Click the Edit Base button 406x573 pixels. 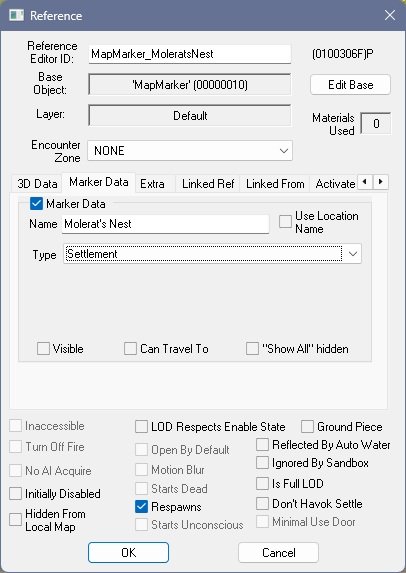[x=350, y=85]
